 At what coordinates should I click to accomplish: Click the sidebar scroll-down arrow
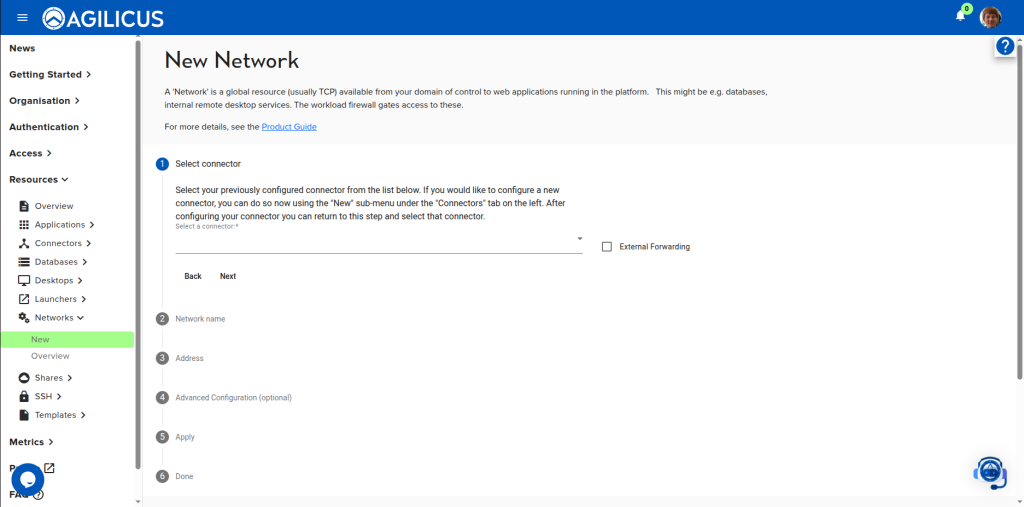coord(138,502)
